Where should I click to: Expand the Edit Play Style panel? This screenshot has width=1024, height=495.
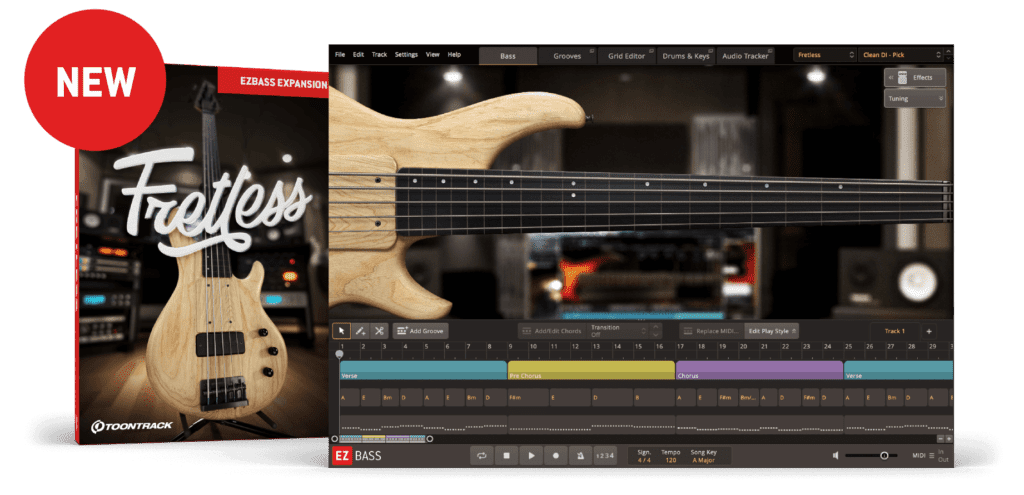(772, 331)
